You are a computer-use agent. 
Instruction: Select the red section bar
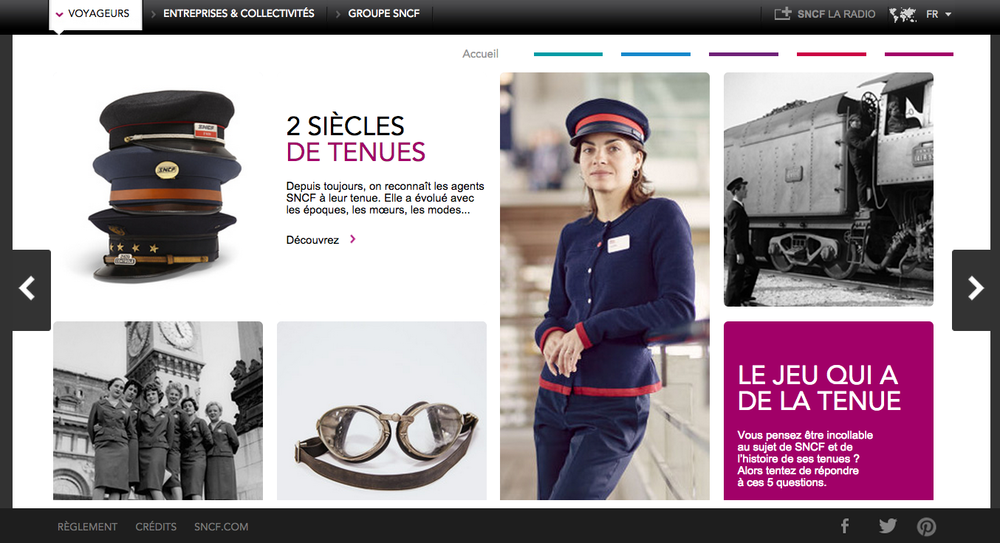click(832, 54)
